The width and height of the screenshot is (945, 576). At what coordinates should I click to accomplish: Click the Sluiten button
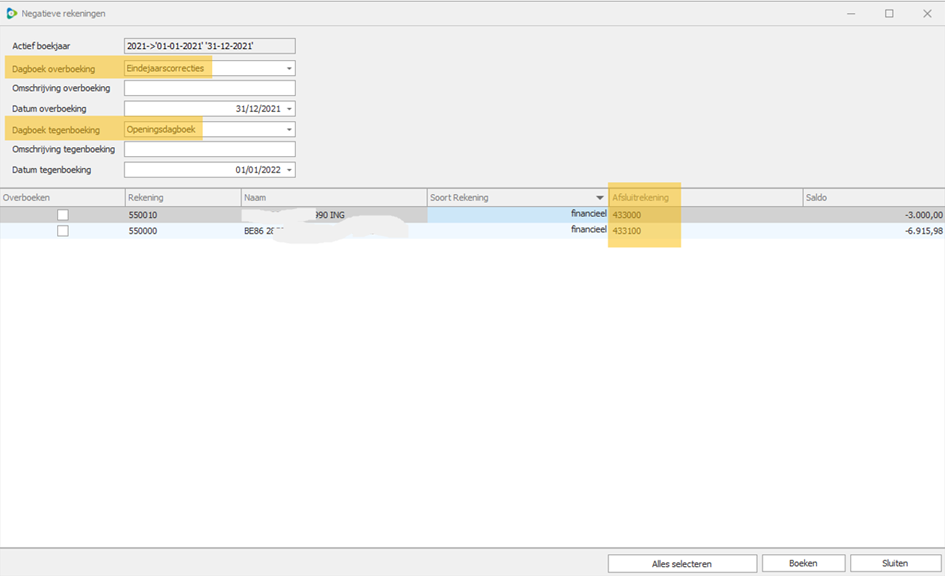point(895,564)
